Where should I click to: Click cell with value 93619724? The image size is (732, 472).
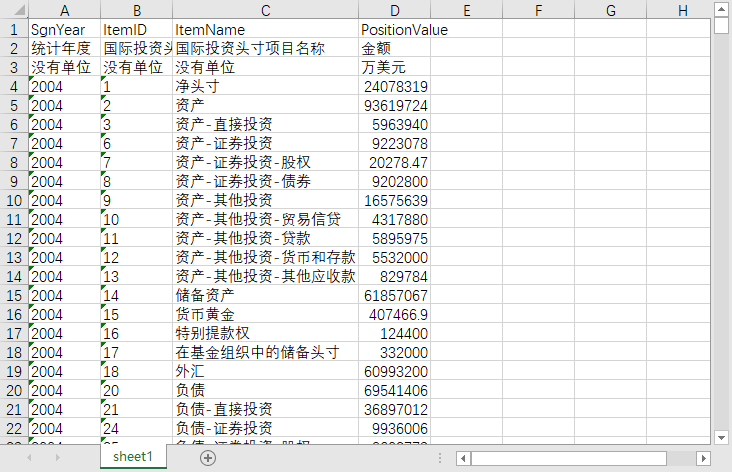click(394, 106)
